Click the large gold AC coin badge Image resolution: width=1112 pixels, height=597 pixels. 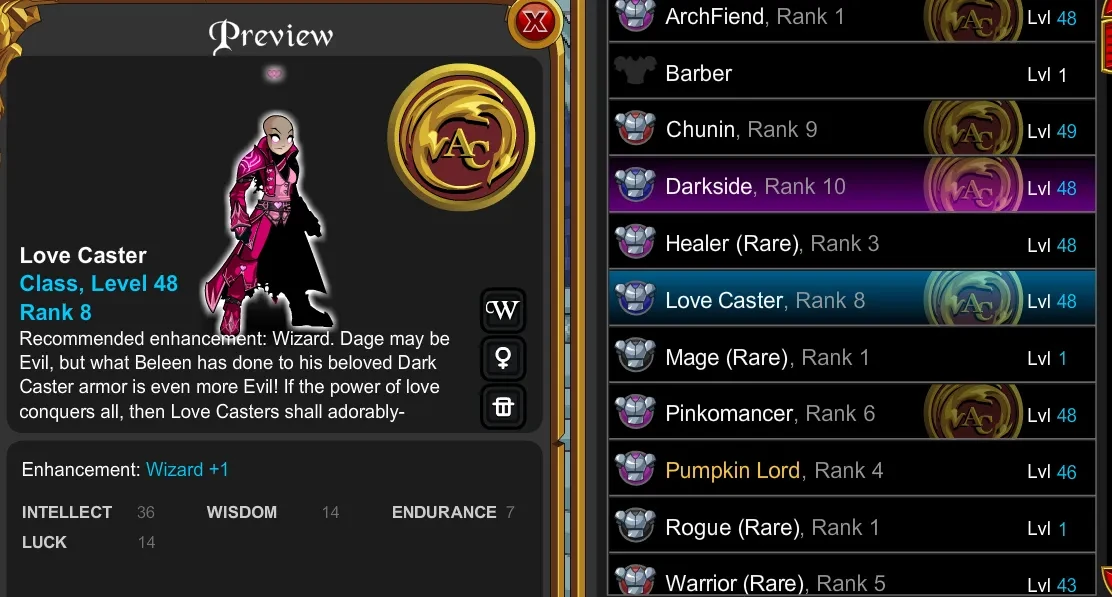[461, 138]
